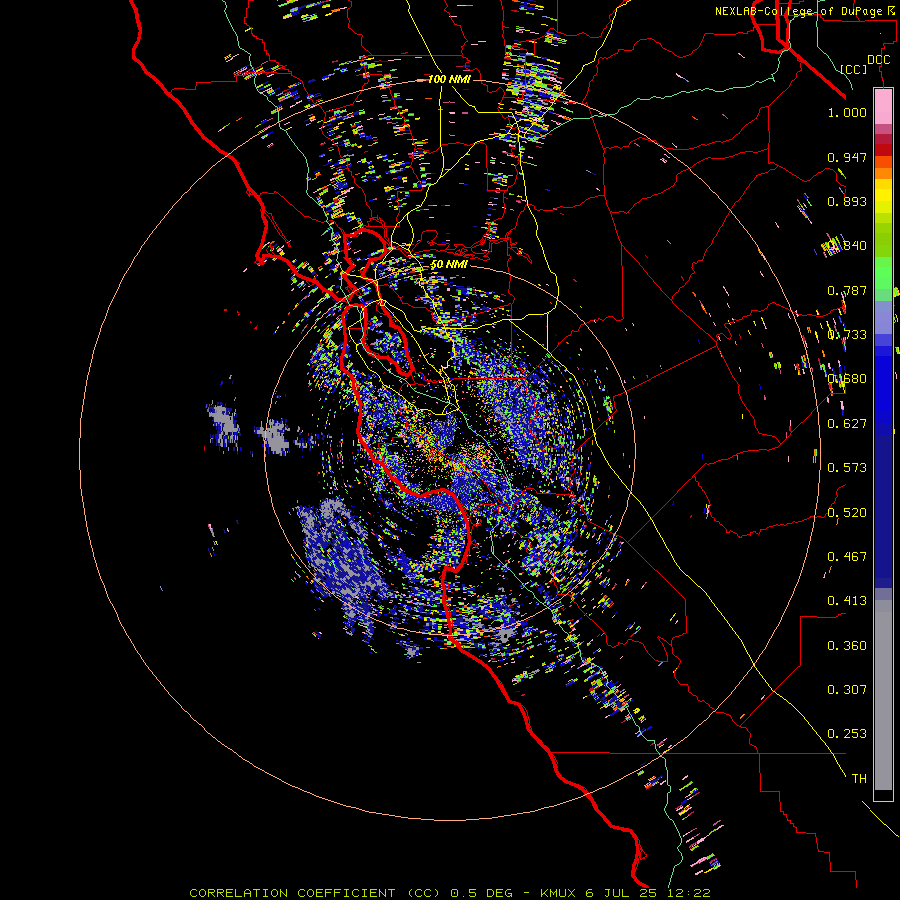The height and width of the screenshot is (900, 900).
Task: Click the 0.680 scale value
Action: tap(847, 379)
